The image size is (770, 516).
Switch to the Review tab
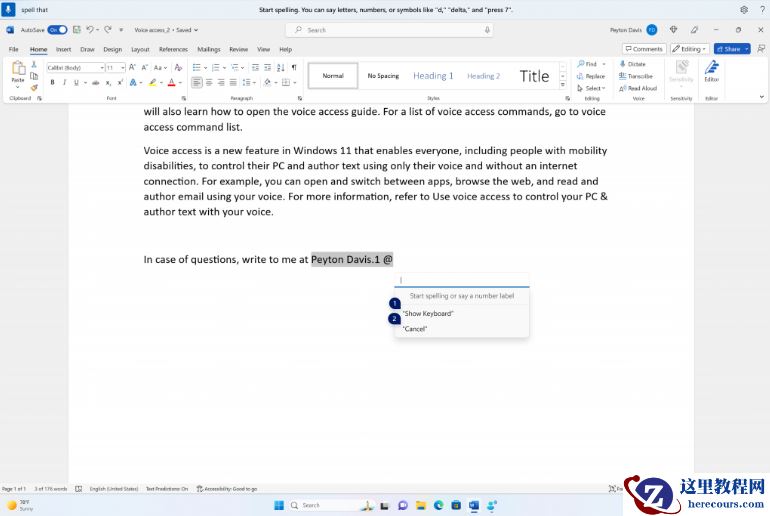pyautogui.click(x=238, y=49)
